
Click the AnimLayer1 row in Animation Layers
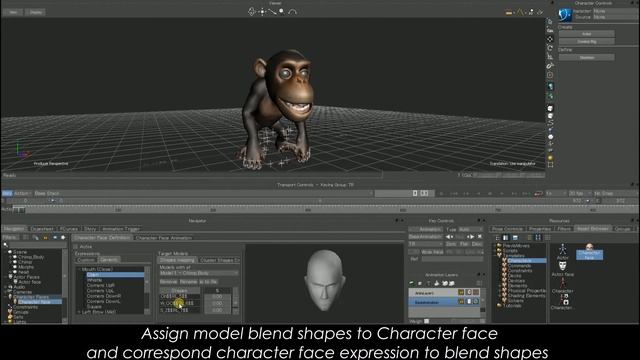point(444,293)
